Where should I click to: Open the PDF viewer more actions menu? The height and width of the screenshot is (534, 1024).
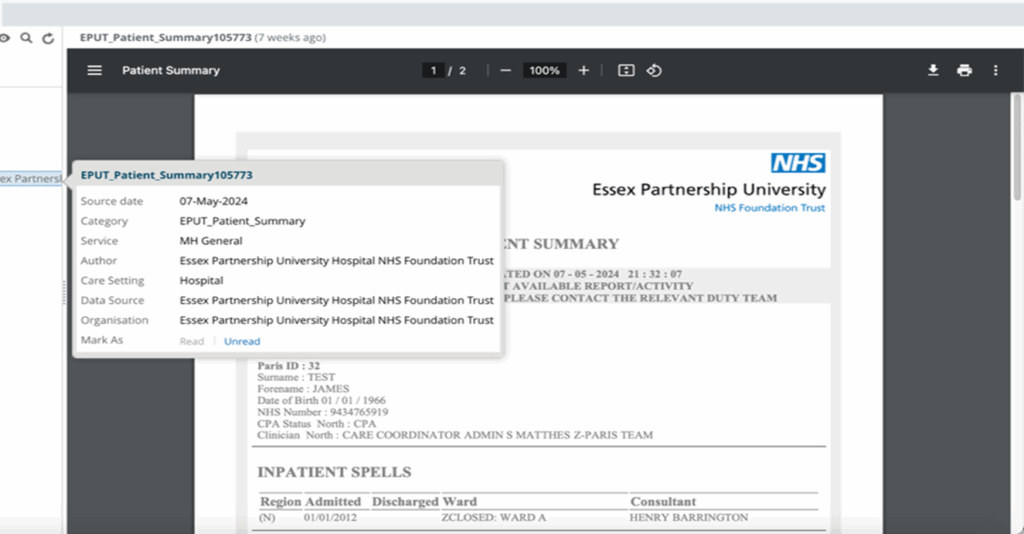point(995,70)
